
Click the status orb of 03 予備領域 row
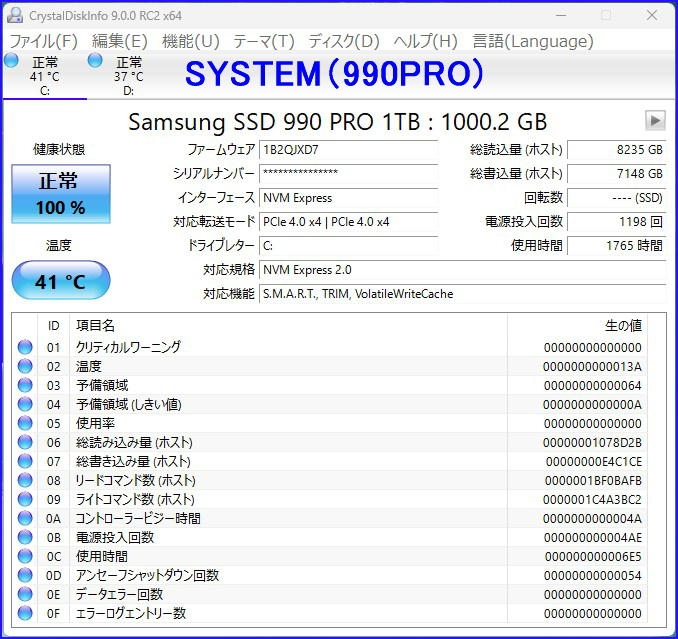[25, 385]
